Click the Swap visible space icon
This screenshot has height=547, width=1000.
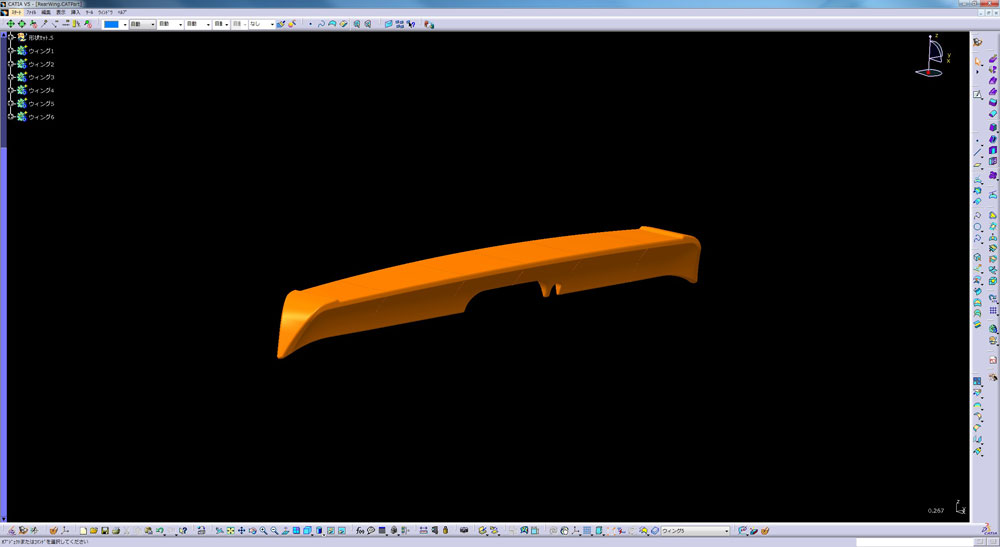click(341, 530)
